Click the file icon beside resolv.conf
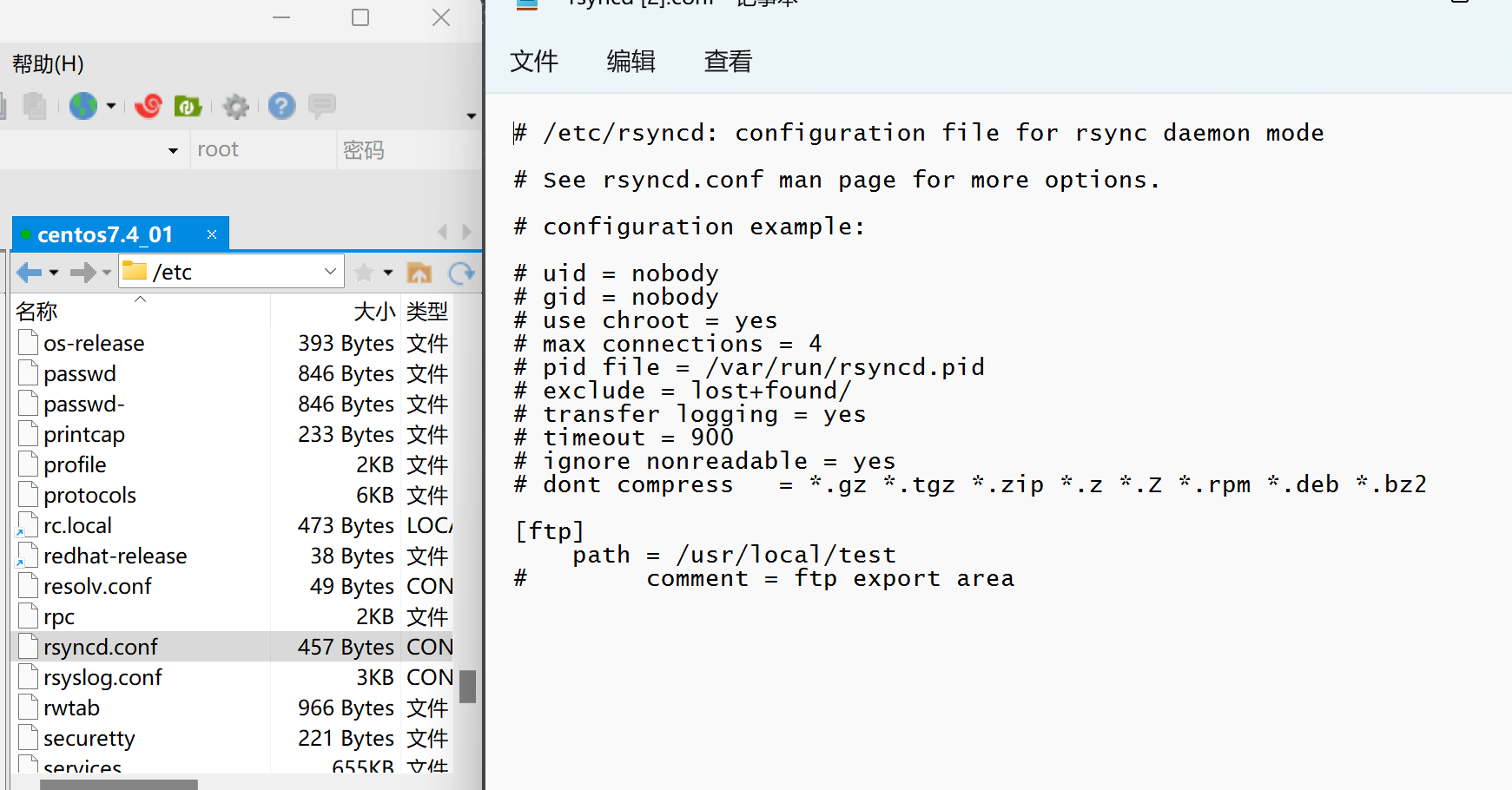Screen dimensions: 1512x790 [29, 586]
